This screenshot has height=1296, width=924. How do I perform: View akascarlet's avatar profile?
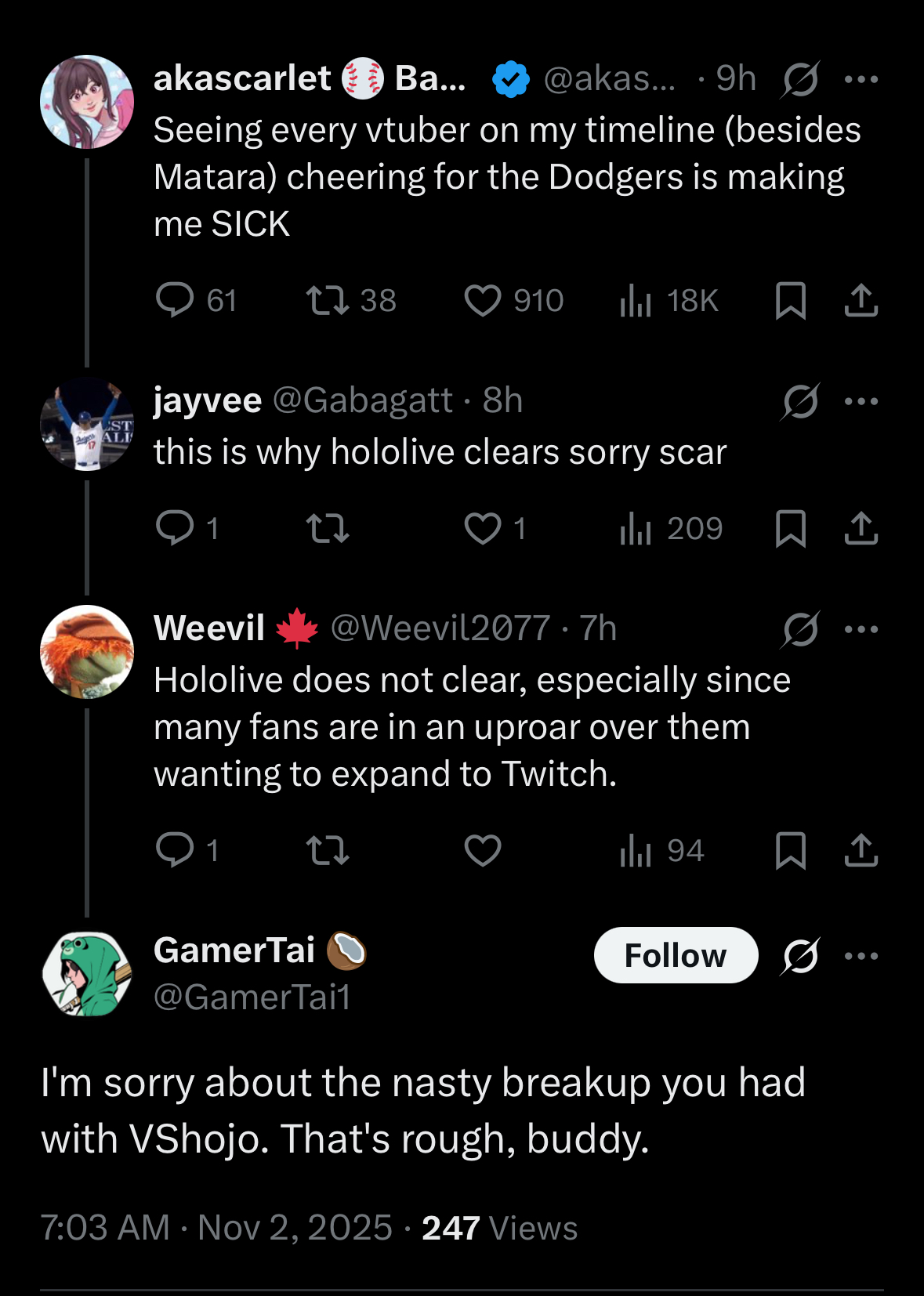click(x=87, y=102)
